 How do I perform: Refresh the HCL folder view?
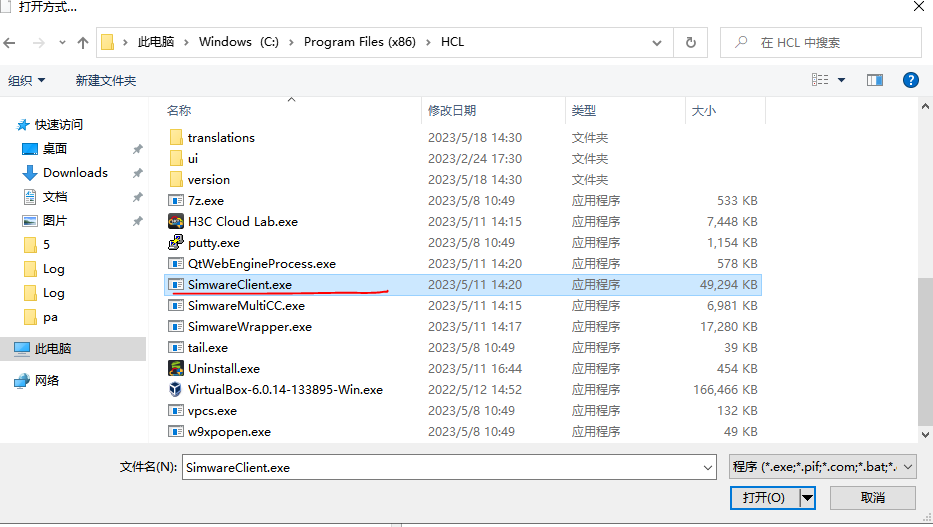(x=690, y=43)
